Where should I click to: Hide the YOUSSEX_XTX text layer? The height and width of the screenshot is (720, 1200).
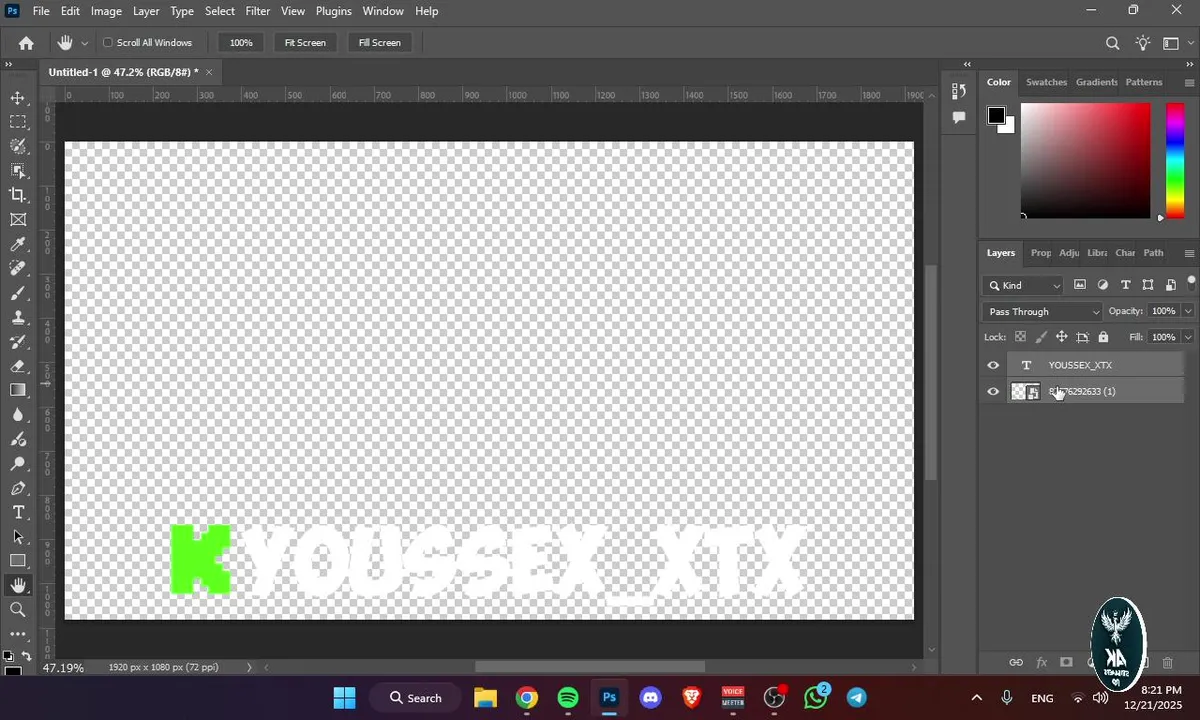(x=993, y=365)
